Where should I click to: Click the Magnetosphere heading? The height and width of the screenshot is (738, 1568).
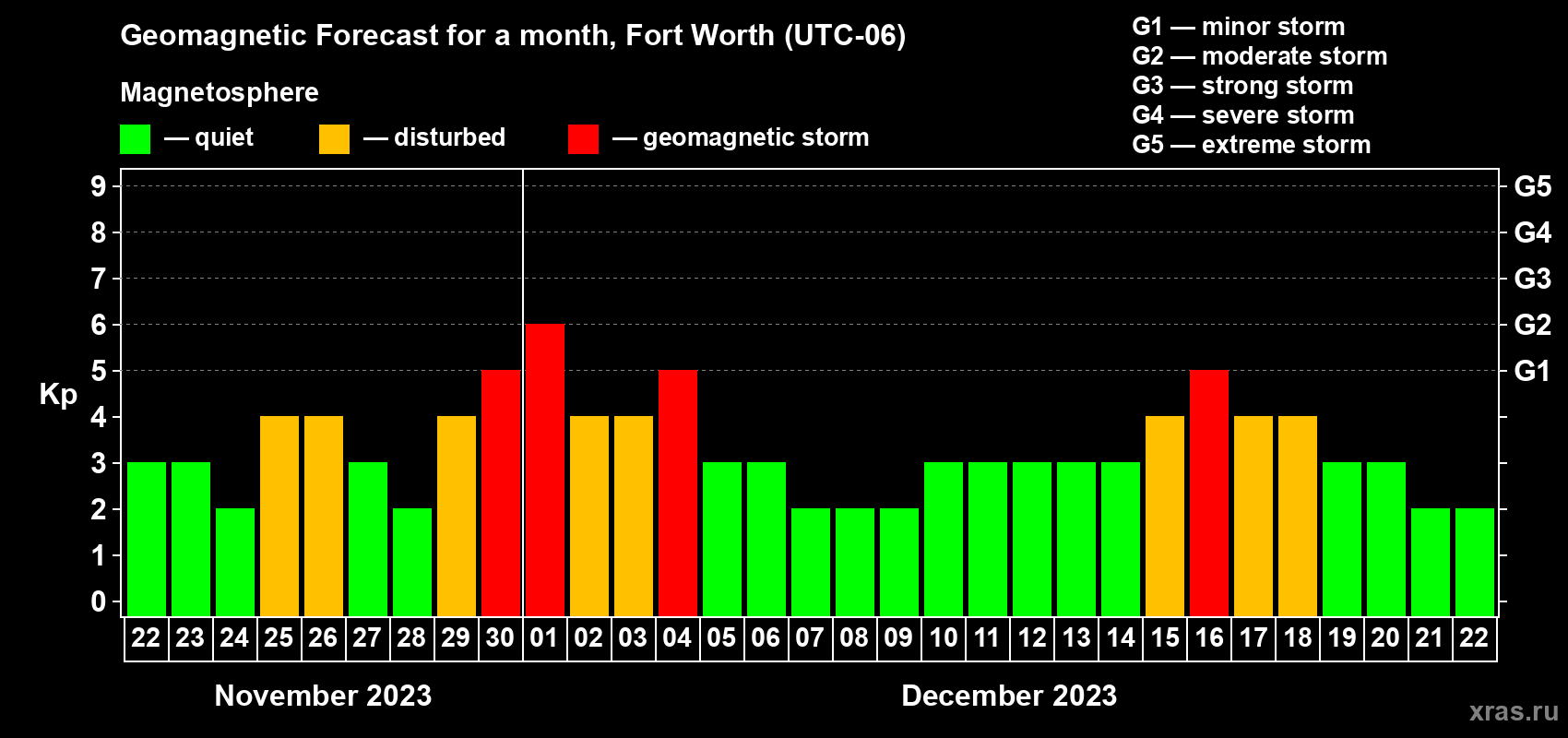click(220, 92)
